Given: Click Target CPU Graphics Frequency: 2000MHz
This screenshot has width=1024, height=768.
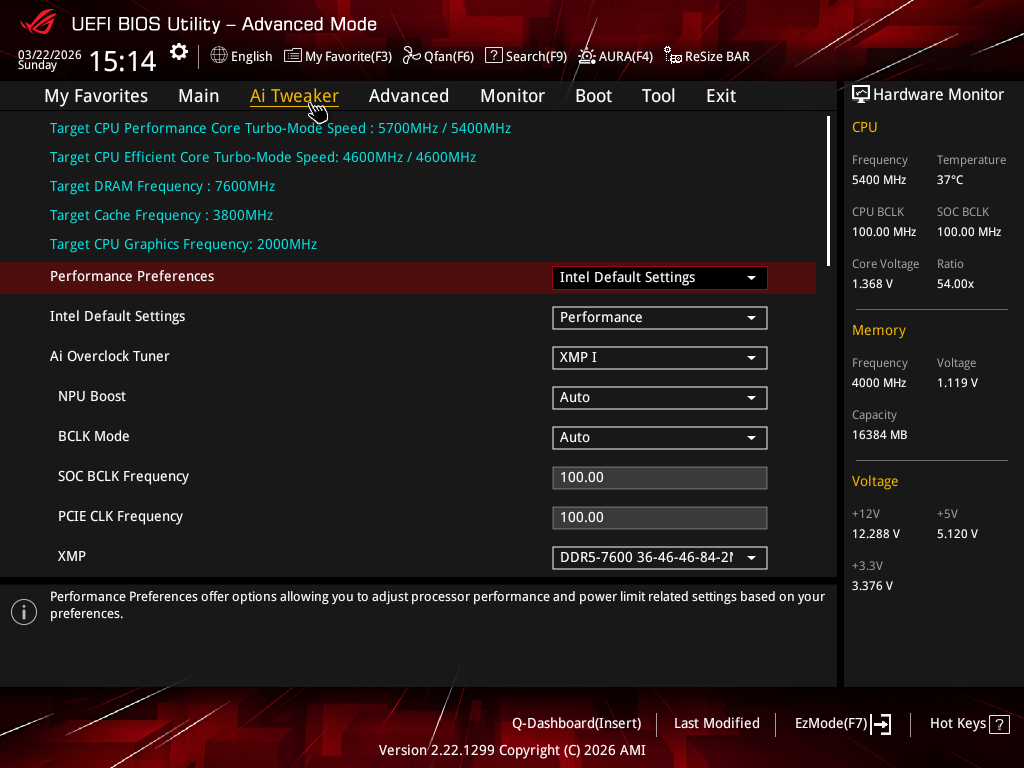Looking at the screenshot, I should pos(184,244).
